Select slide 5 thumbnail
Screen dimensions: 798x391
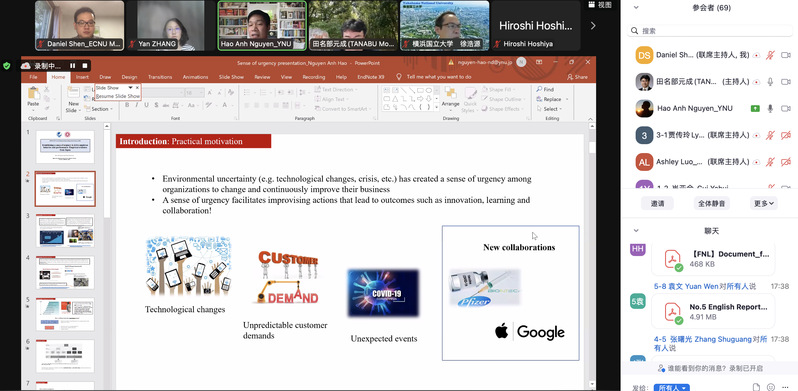[x=65, y=315]
